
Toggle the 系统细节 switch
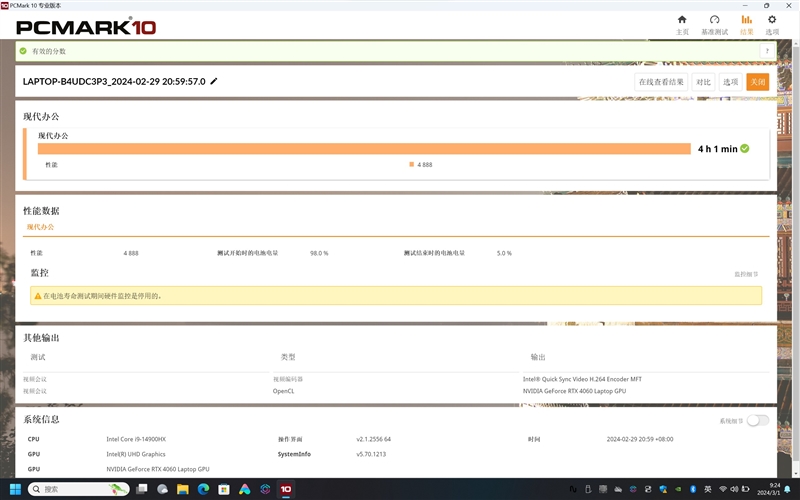tap(758, 421)
